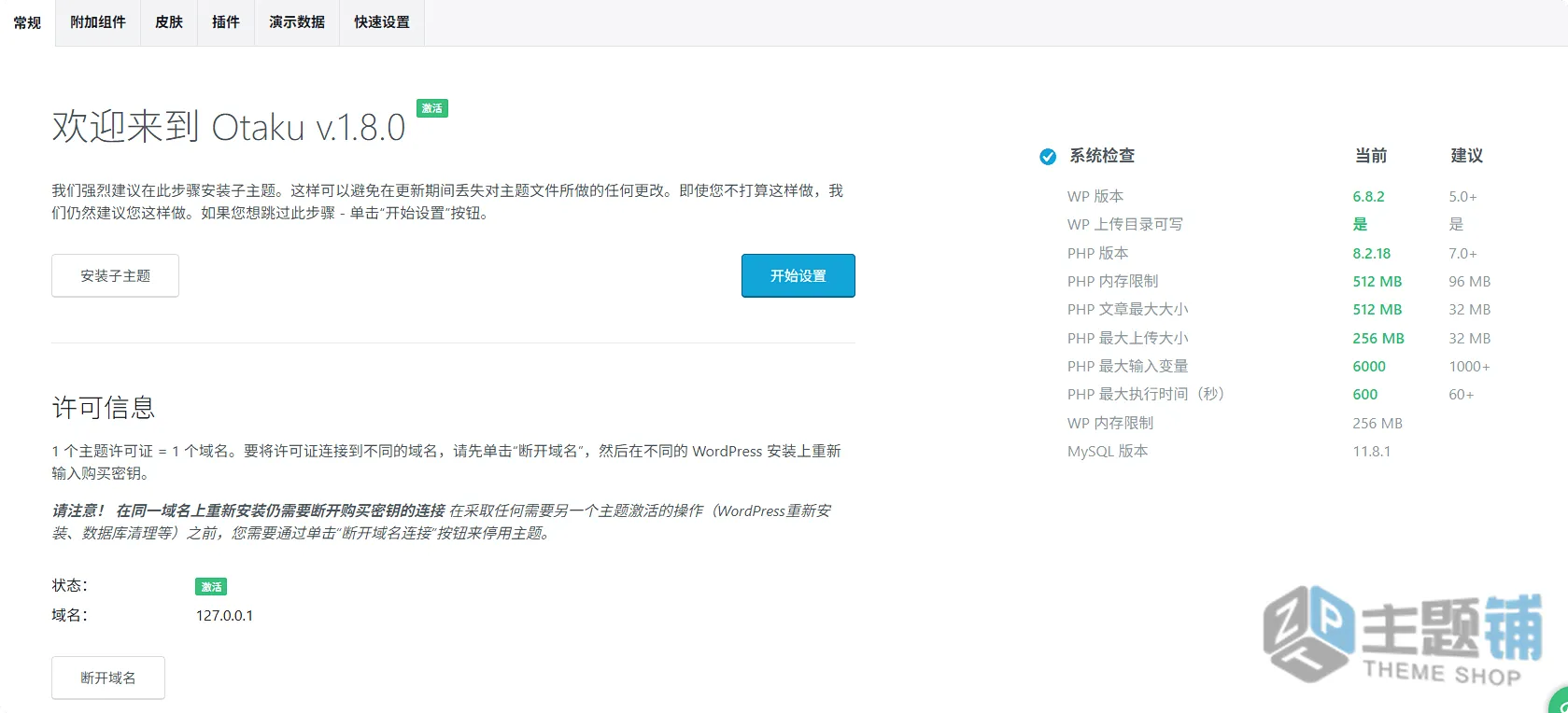Open the 快速设置 tab
Screen dimensions: 1568x713
(x=382, y=22)
